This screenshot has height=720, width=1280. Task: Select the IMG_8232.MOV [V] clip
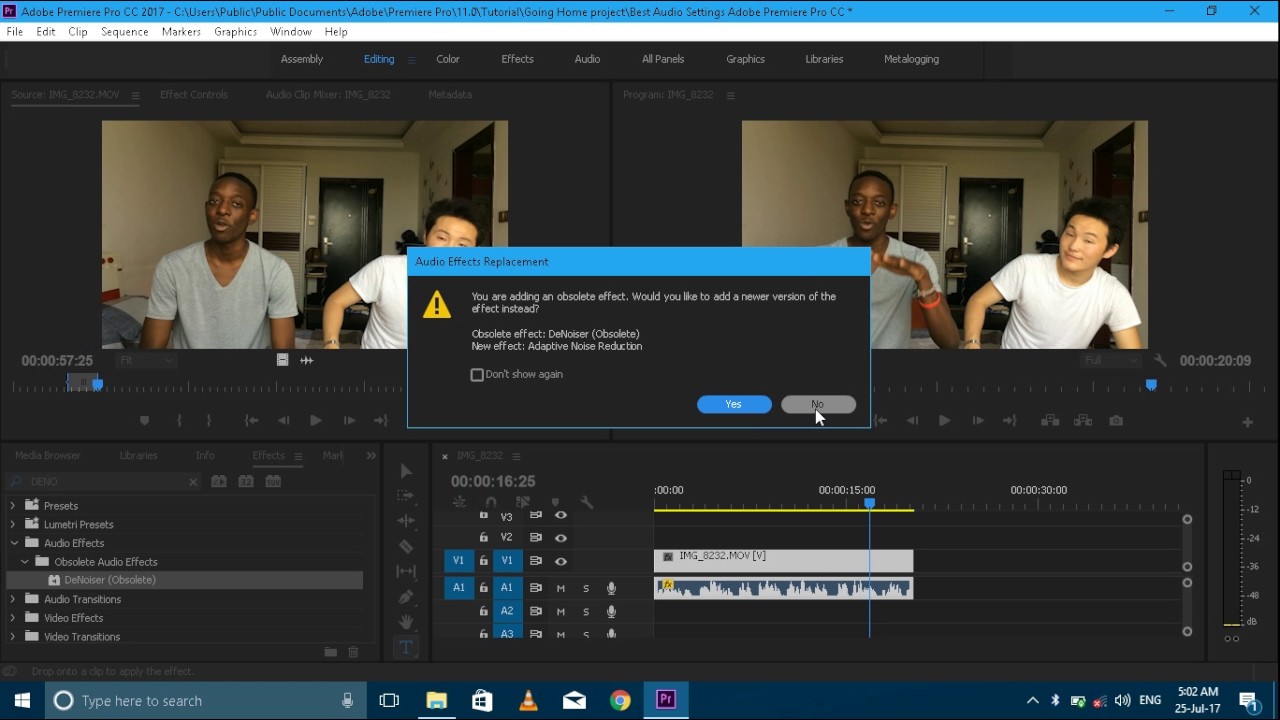coord(783,561)
